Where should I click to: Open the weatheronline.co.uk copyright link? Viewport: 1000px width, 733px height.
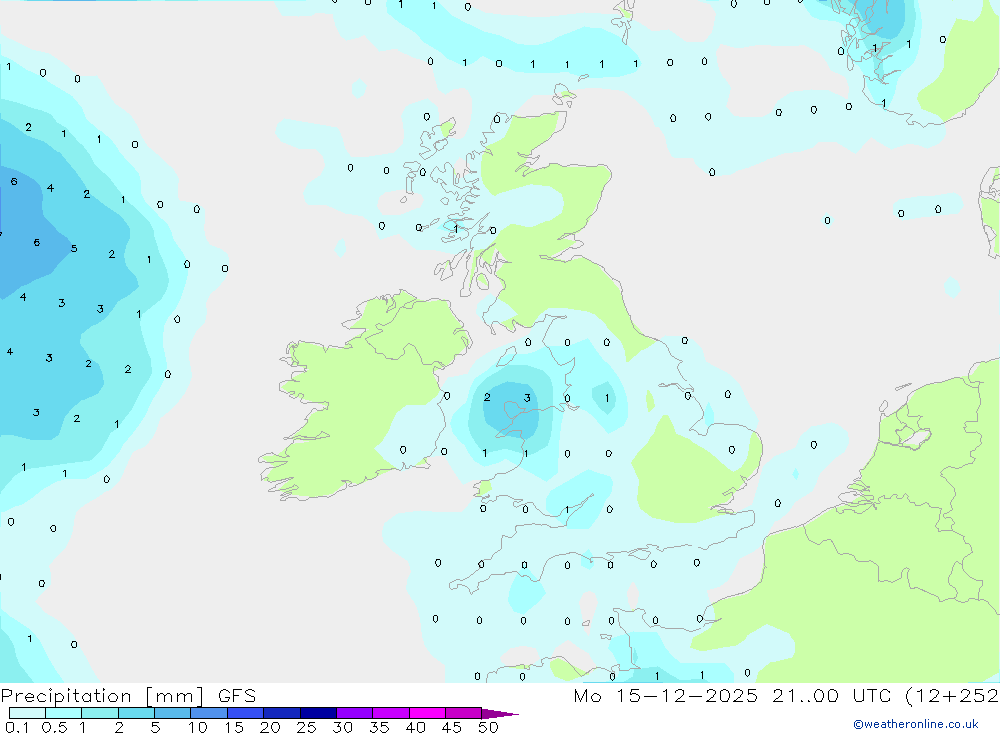(916, 724)
